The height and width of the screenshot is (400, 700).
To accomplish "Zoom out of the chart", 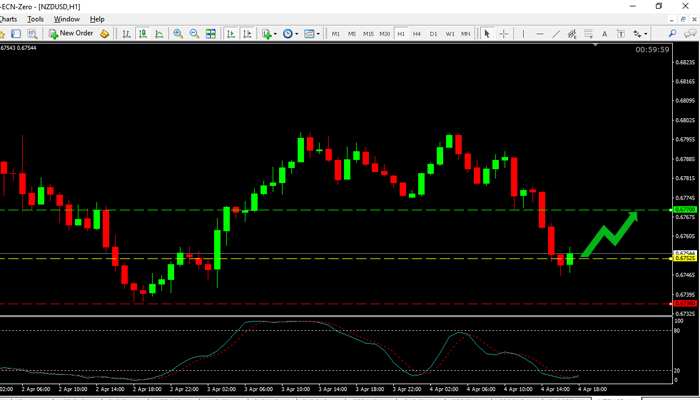I will [x=194, y=33].
